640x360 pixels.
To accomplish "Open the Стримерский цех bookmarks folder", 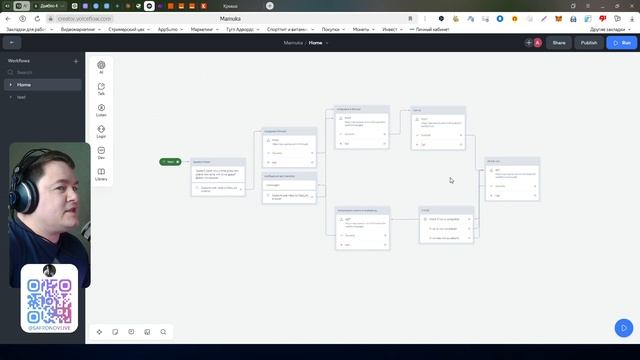I will [129, 29].
